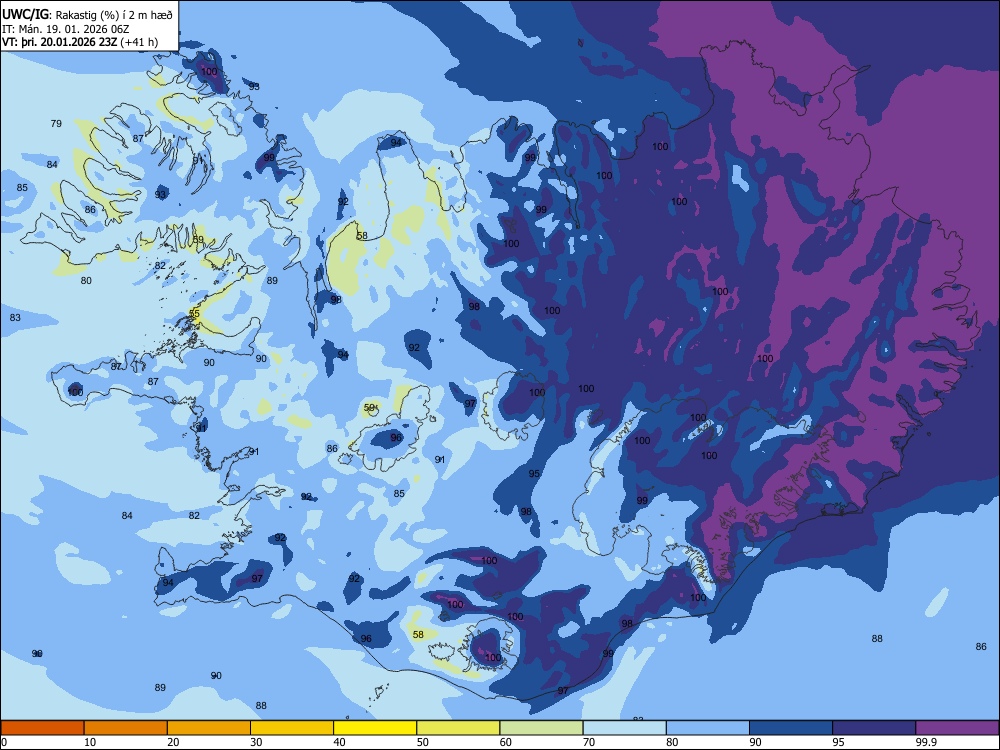The height and width of the screenshot is (750, 1000).
Task: Pick the dark blue 90–95 legend swatch
Action: click(791, 728)
